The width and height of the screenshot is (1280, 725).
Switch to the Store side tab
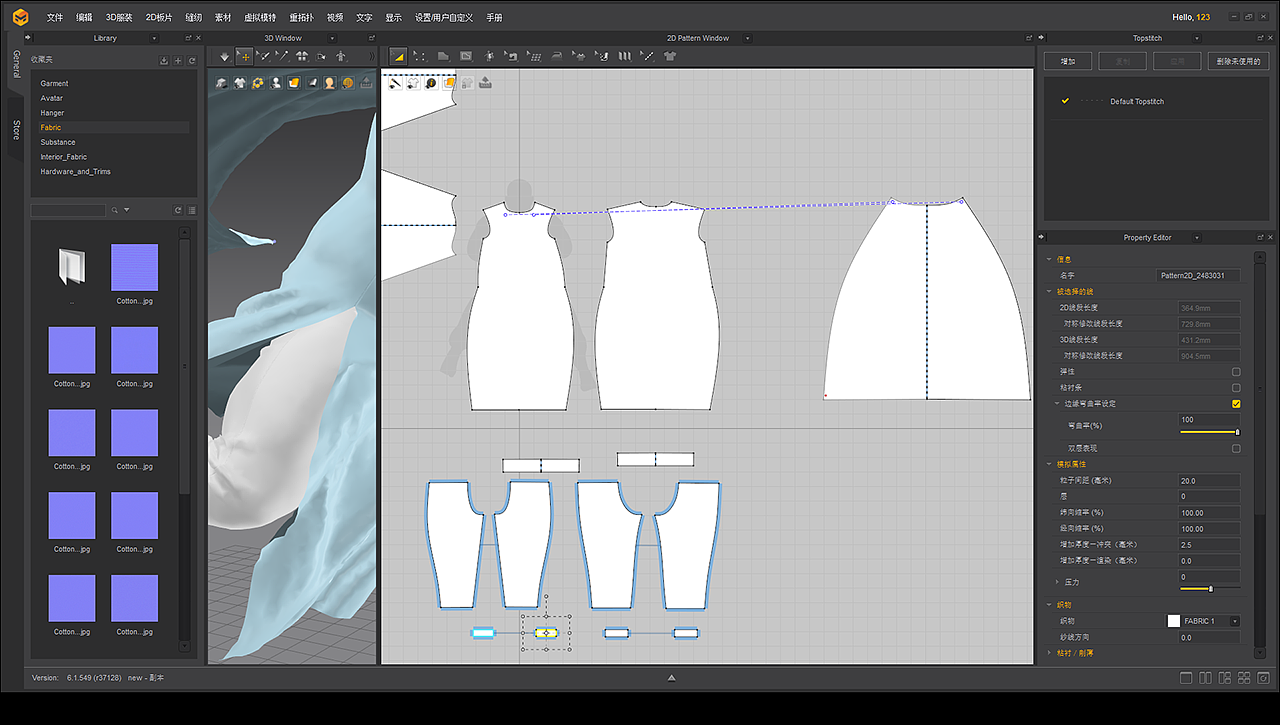tap(16, 130)
